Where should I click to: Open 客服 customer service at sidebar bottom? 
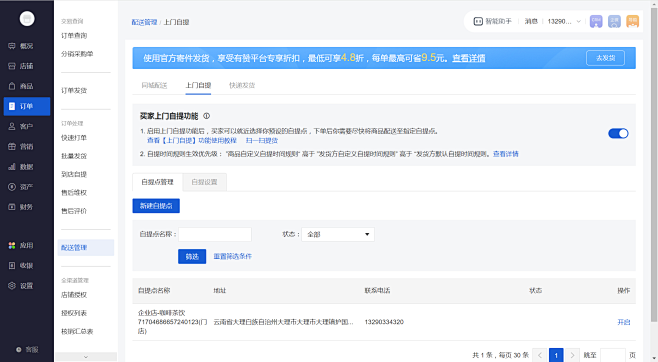point(27,349)
